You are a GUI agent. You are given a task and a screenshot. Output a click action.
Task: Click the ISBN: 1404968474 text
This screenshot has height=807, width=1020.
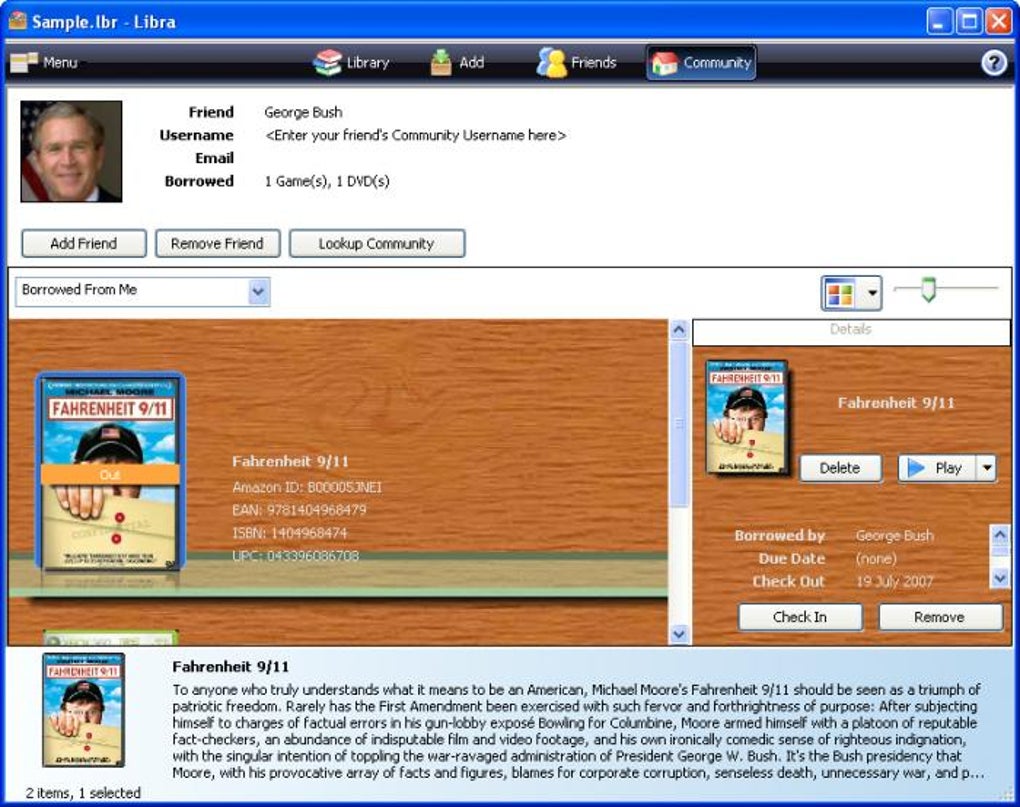(289, 533)
